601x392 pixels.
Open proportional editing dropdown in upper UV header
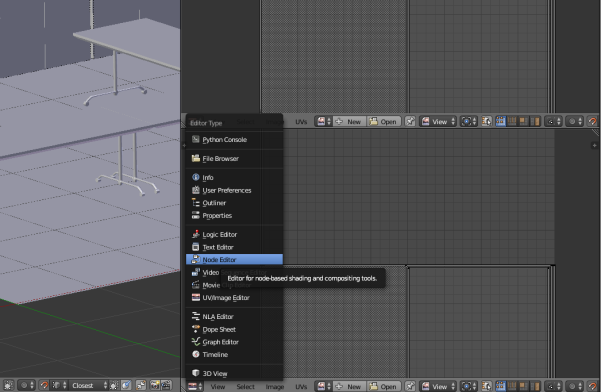point(574,121)
